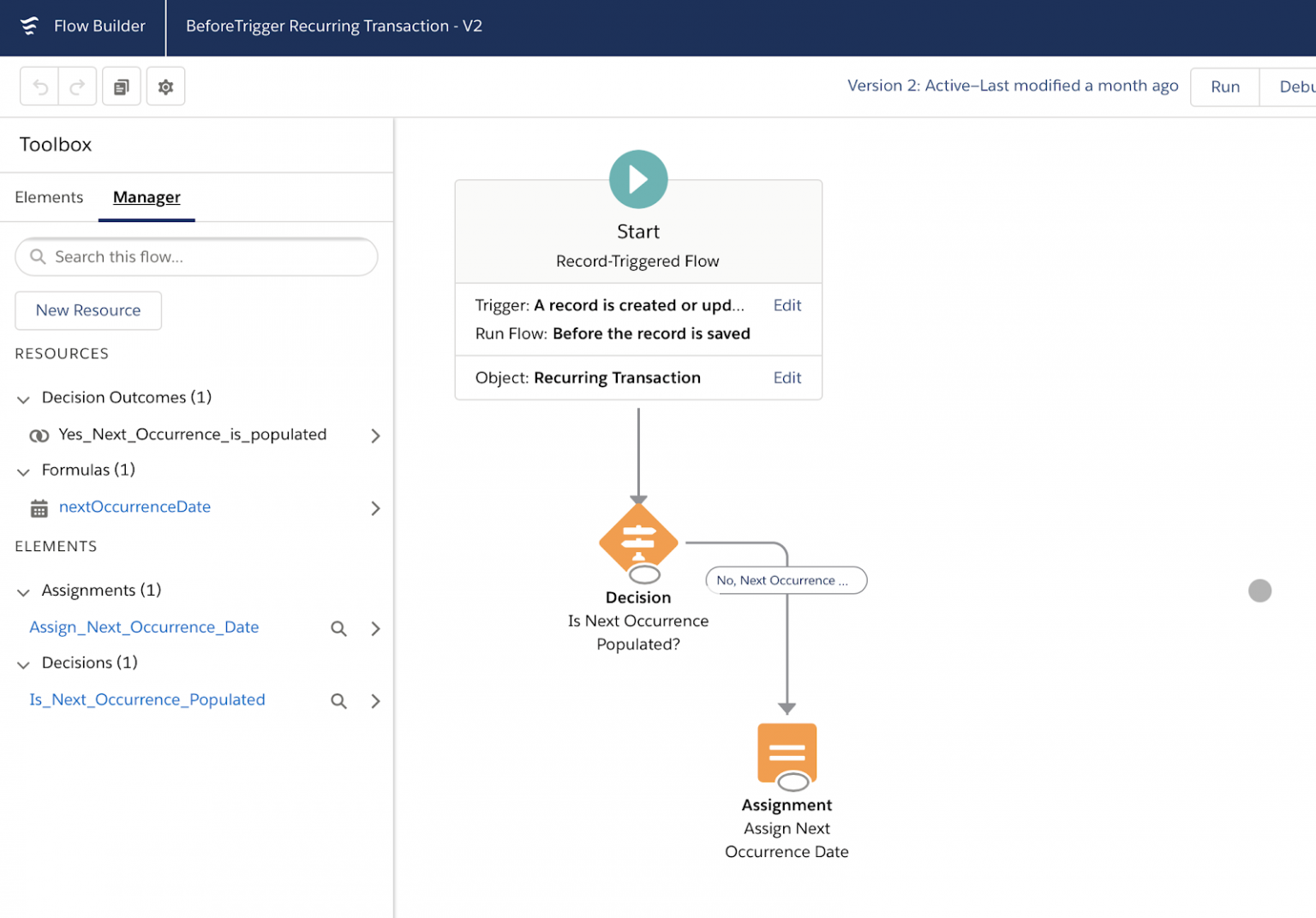
Task: Open the Save As copy icon
Action: [x=122, y=87]
